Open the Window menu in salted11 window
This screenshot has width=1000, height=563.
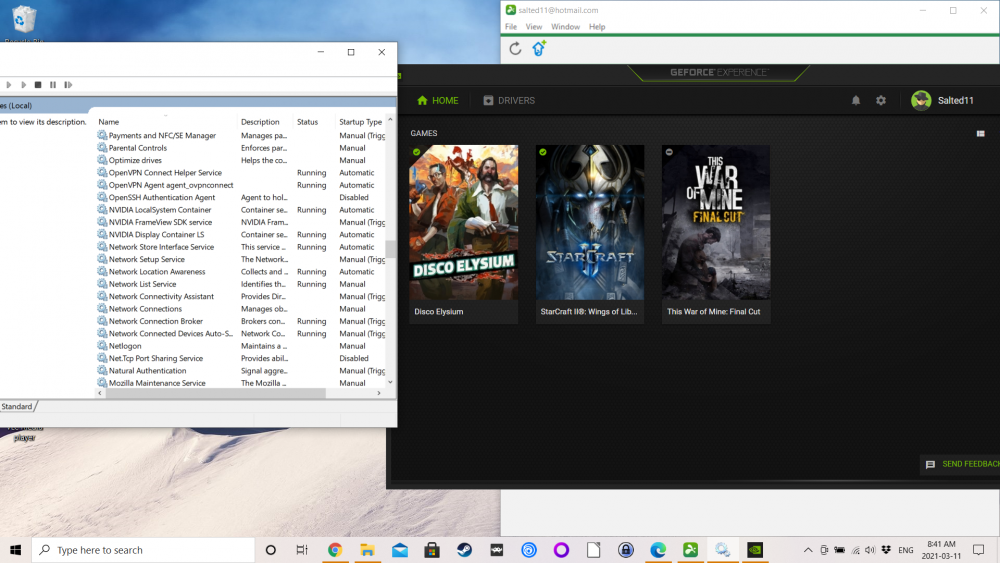click(x=565, y=27)
